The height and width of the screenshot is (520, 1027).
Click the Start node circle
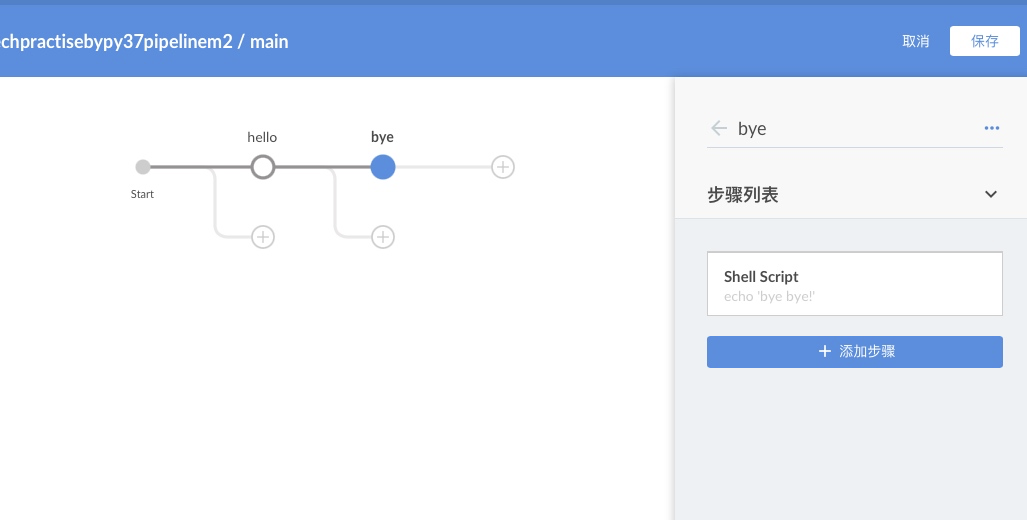pos(143,167)
